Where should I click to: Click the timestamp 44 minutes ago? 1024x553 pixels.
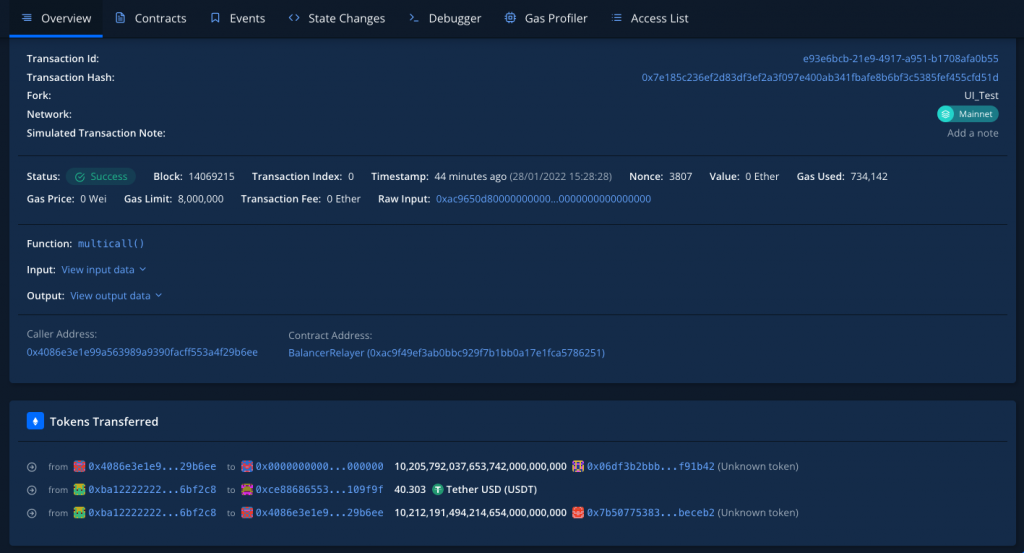470,177
